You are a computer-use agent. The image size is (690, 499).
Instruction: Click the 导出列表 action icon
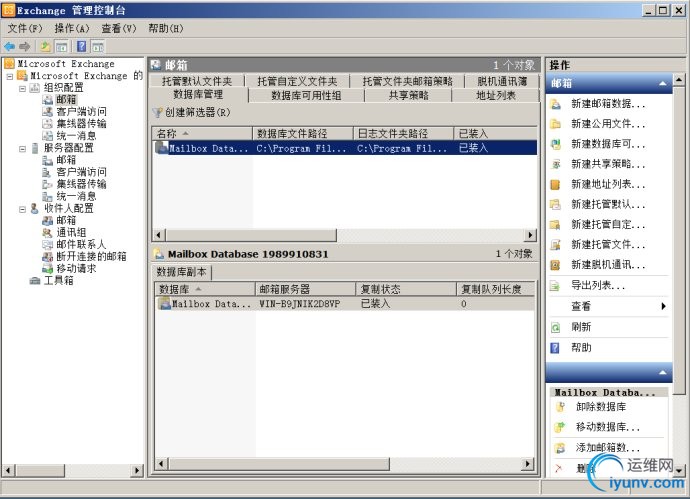point(556,286)
